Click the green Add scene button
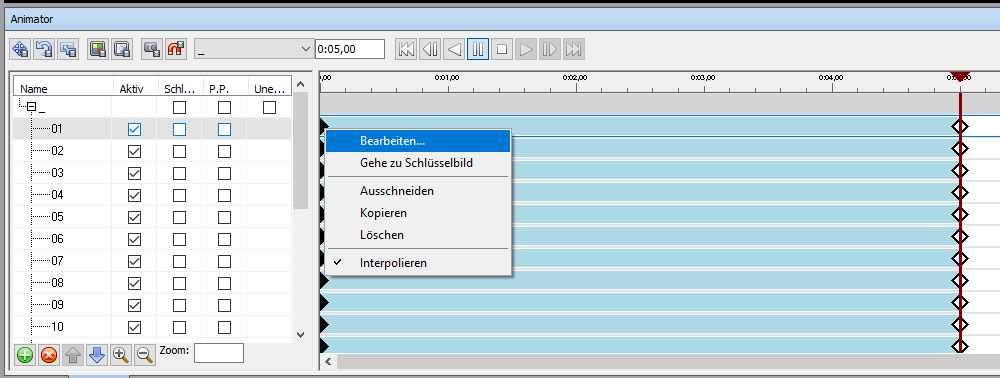 point(25,355)
